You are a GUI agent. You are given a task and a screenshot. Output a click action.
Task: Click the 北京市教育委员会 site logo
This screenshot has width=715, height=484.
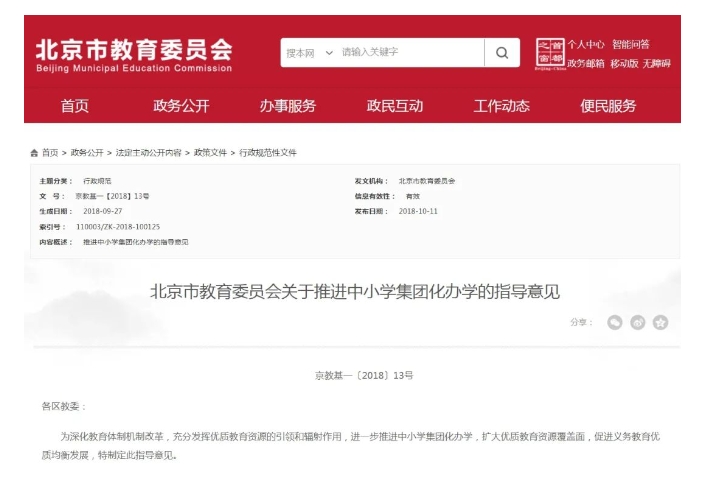(133, 54)
